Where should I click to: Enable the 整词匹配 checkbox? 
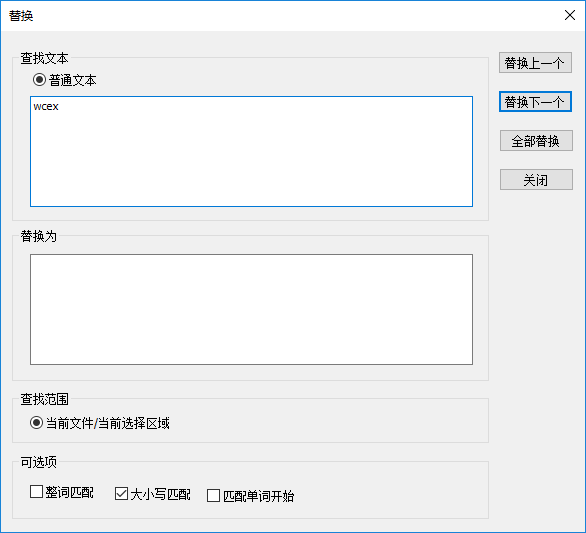[36, 492]
